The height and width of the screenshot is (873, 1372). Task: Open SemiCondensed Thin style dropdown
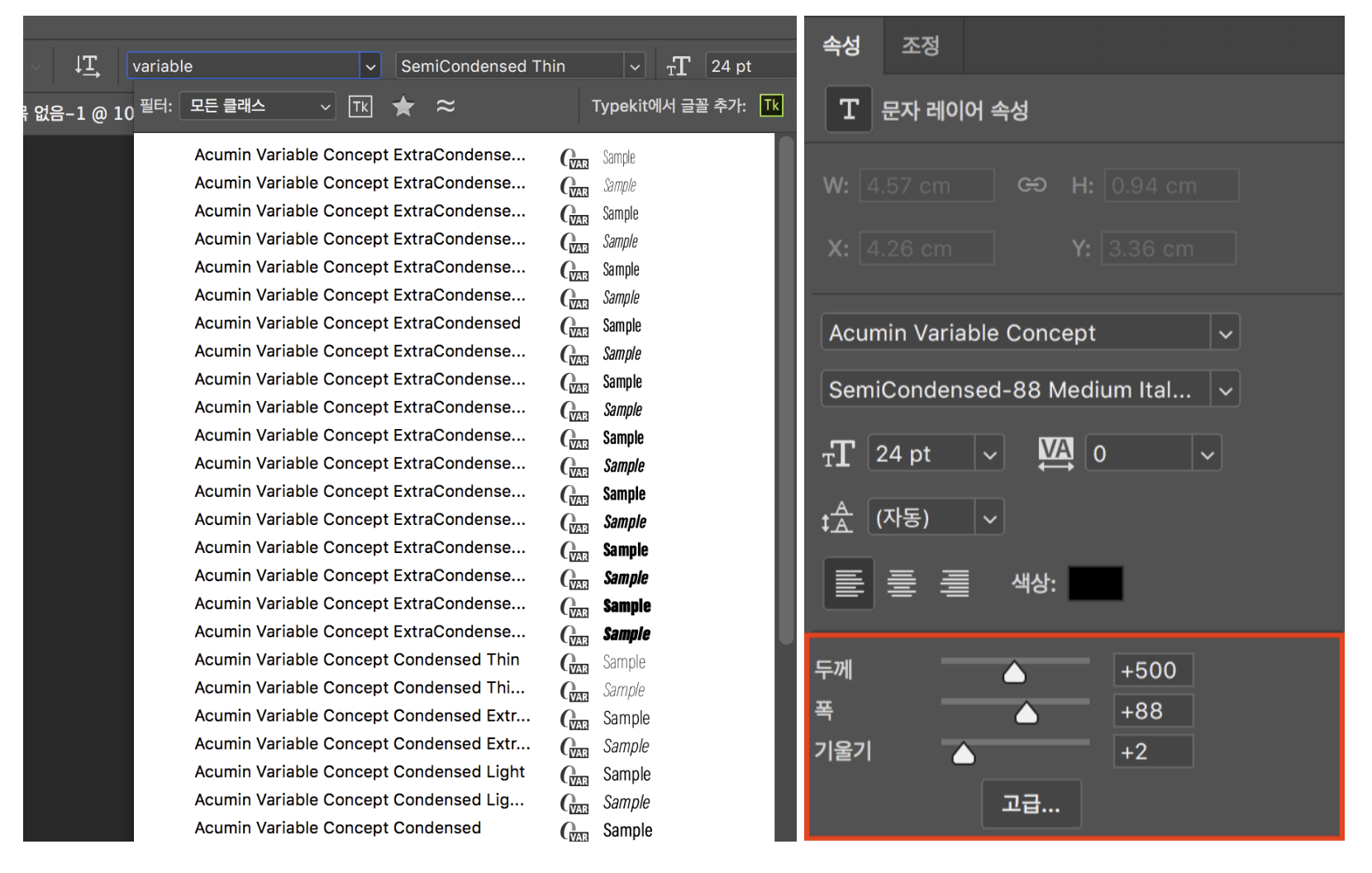pos(635,66)
